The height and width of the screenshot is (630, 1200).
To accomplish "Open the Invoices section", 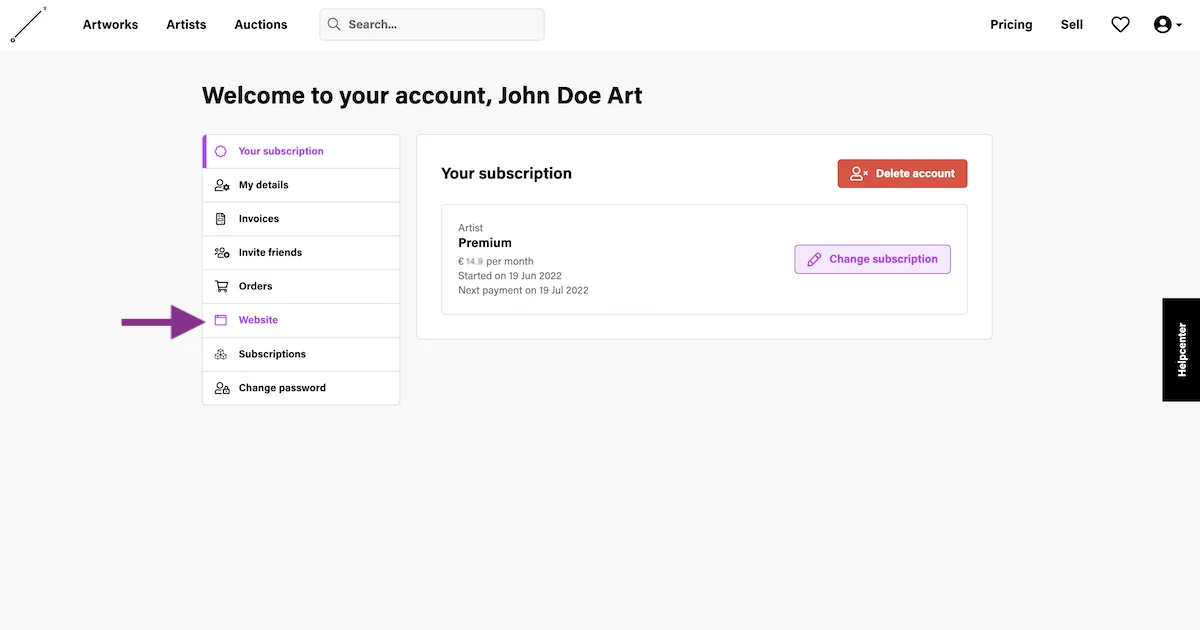I will 301,219.
